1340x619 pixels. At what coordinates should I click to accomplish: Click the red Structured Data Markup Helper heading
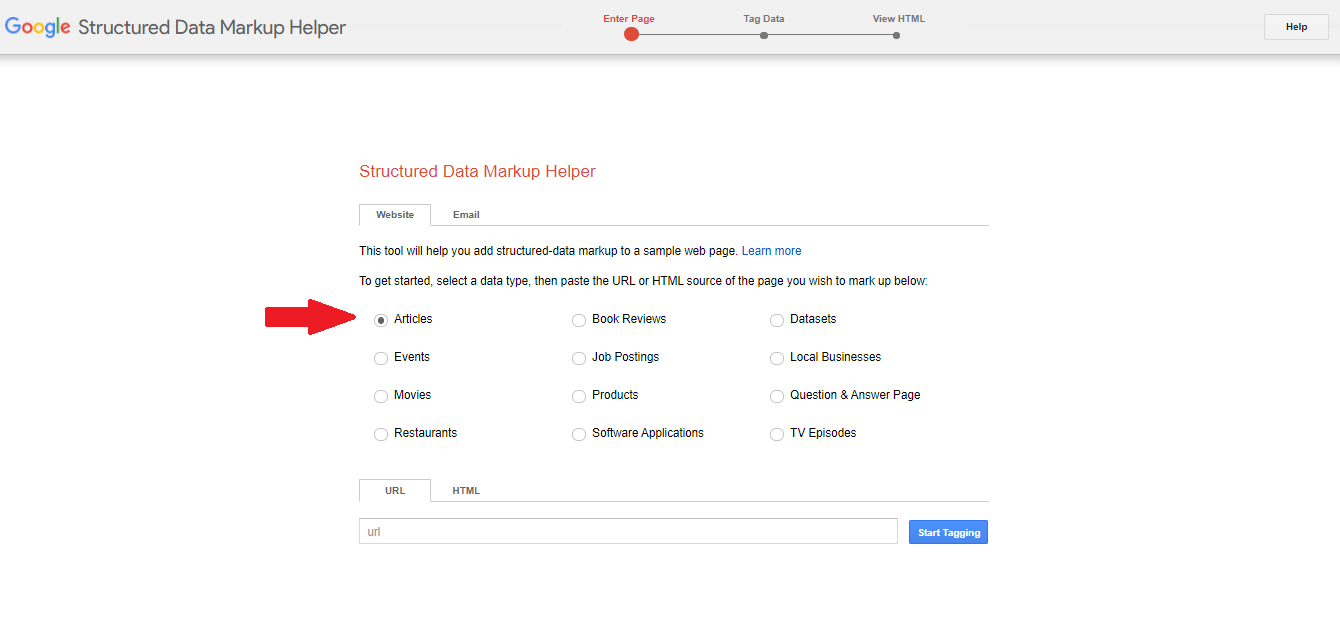pos(477,171)
